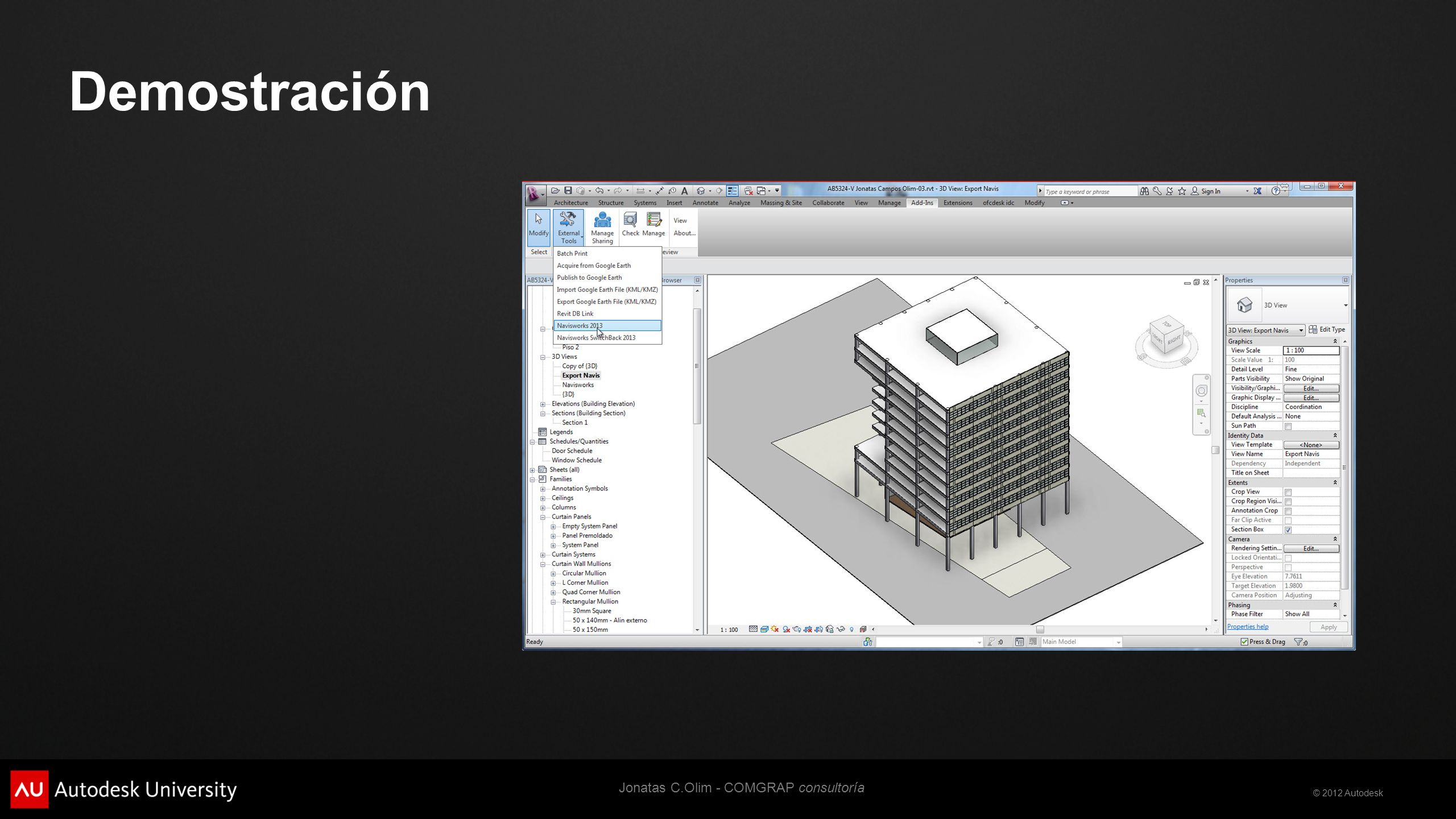Click the Sun Path icon on view control bar
This screenshot has width=1456, height=819.
click(775, 629)
